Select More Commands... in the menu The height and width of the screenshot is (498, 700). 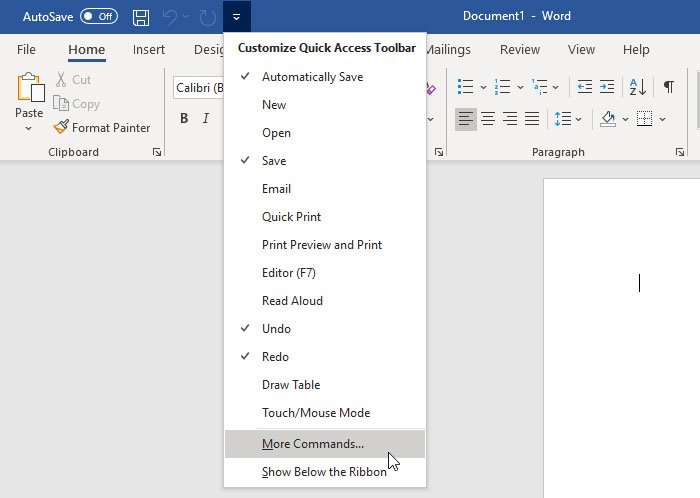(313, 444)
